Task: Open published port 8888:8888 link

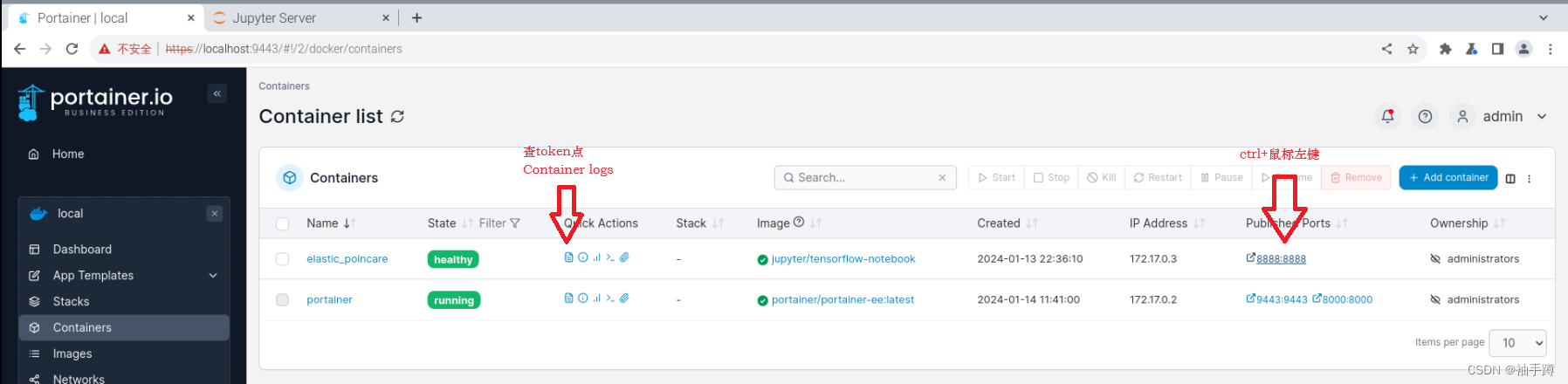Action: tap(1276, 259)
